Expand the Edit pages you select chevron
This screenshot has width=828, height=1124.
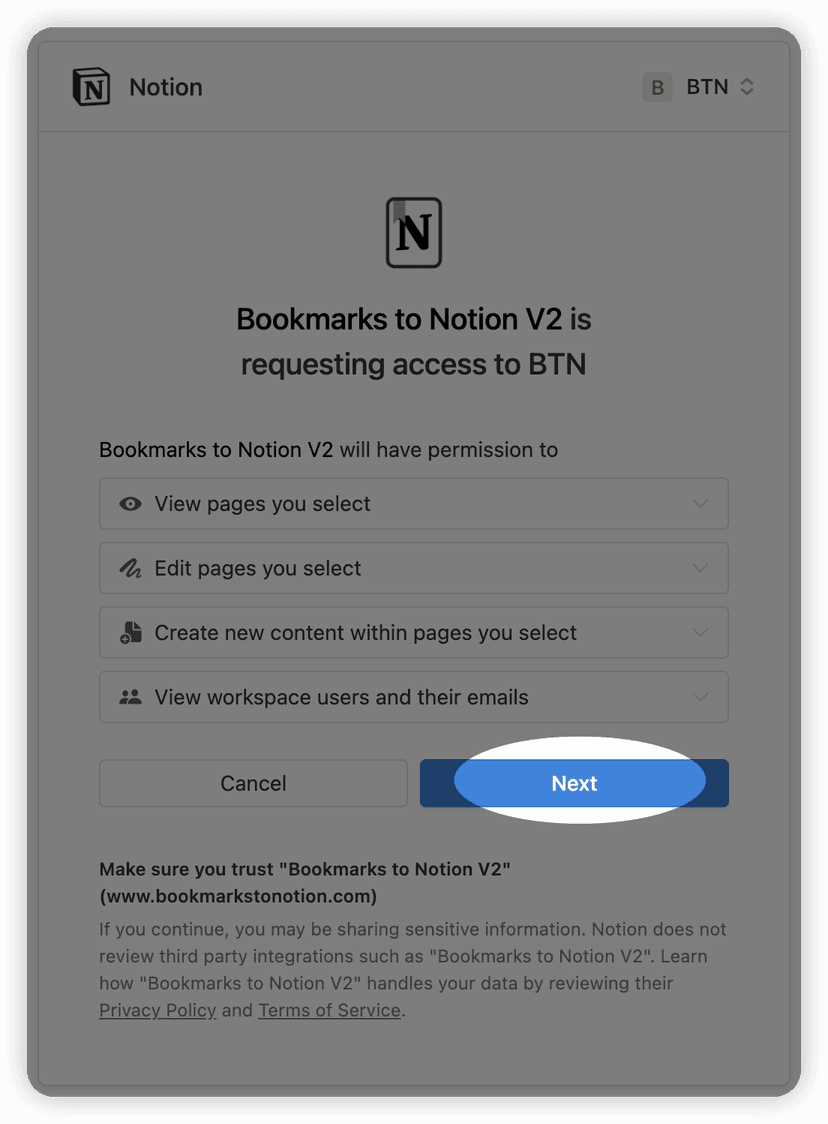[700, 568]
